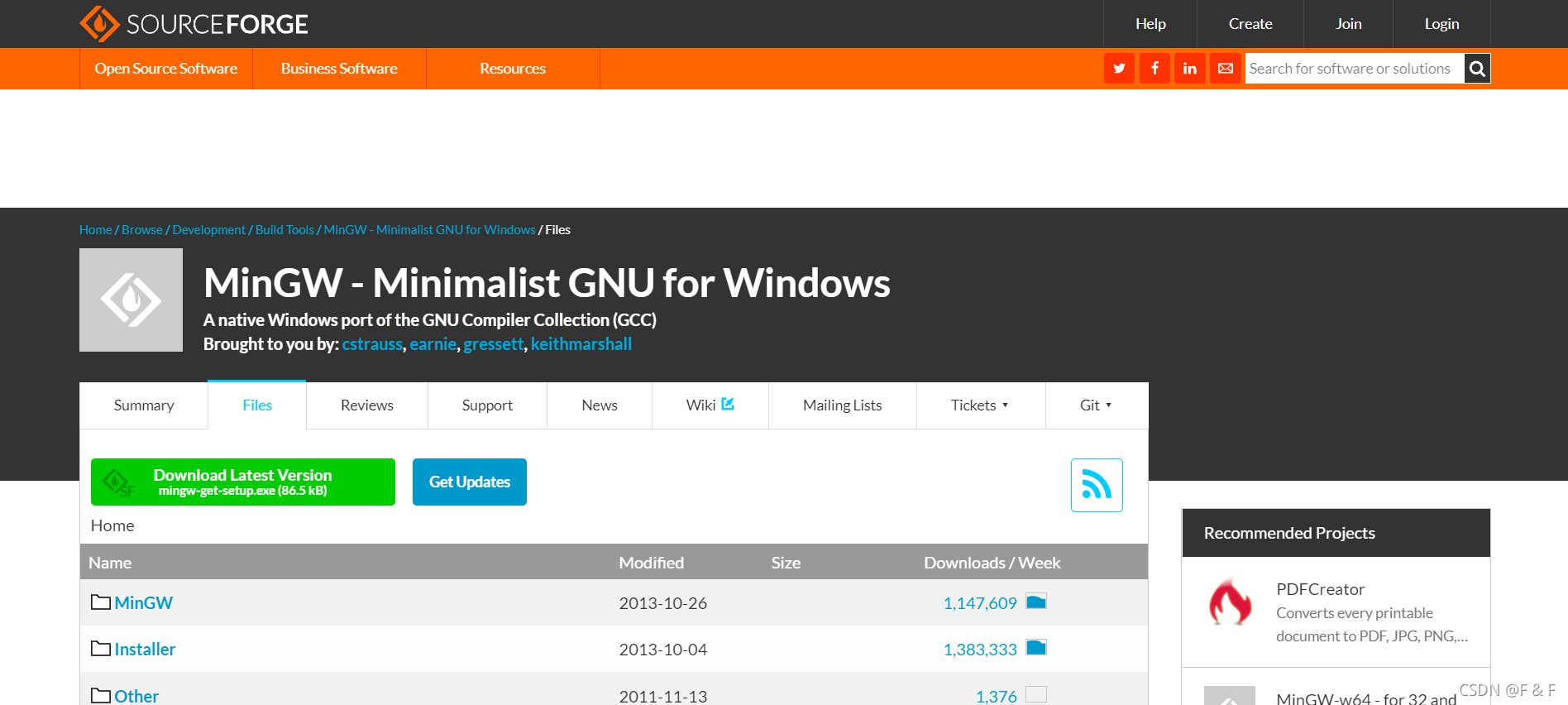Click MinGW row downloads chart icon
This screenshot has width=1568, height=705.
(1036, 602)
